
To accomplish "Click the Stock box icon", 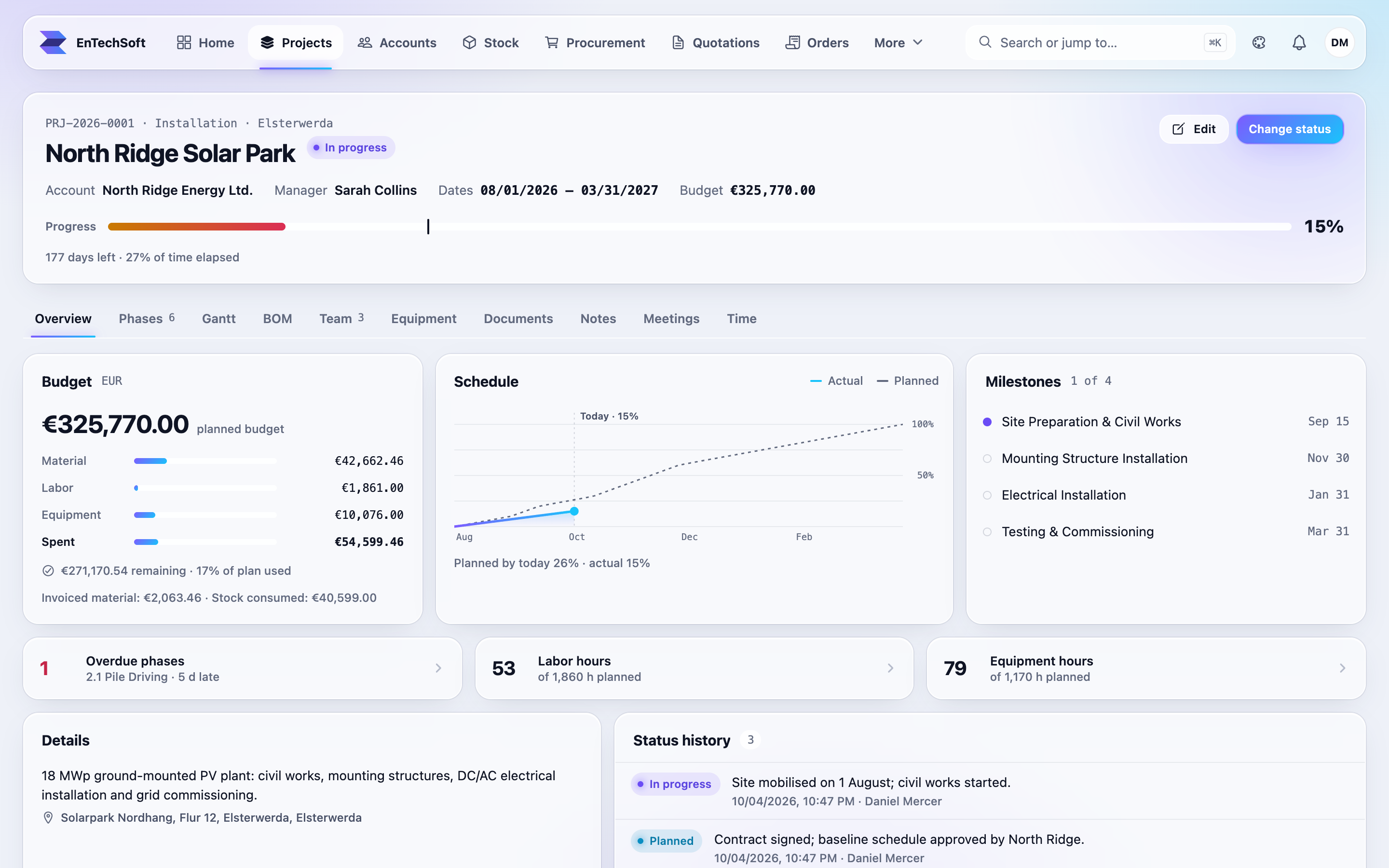I will (469, 42).
